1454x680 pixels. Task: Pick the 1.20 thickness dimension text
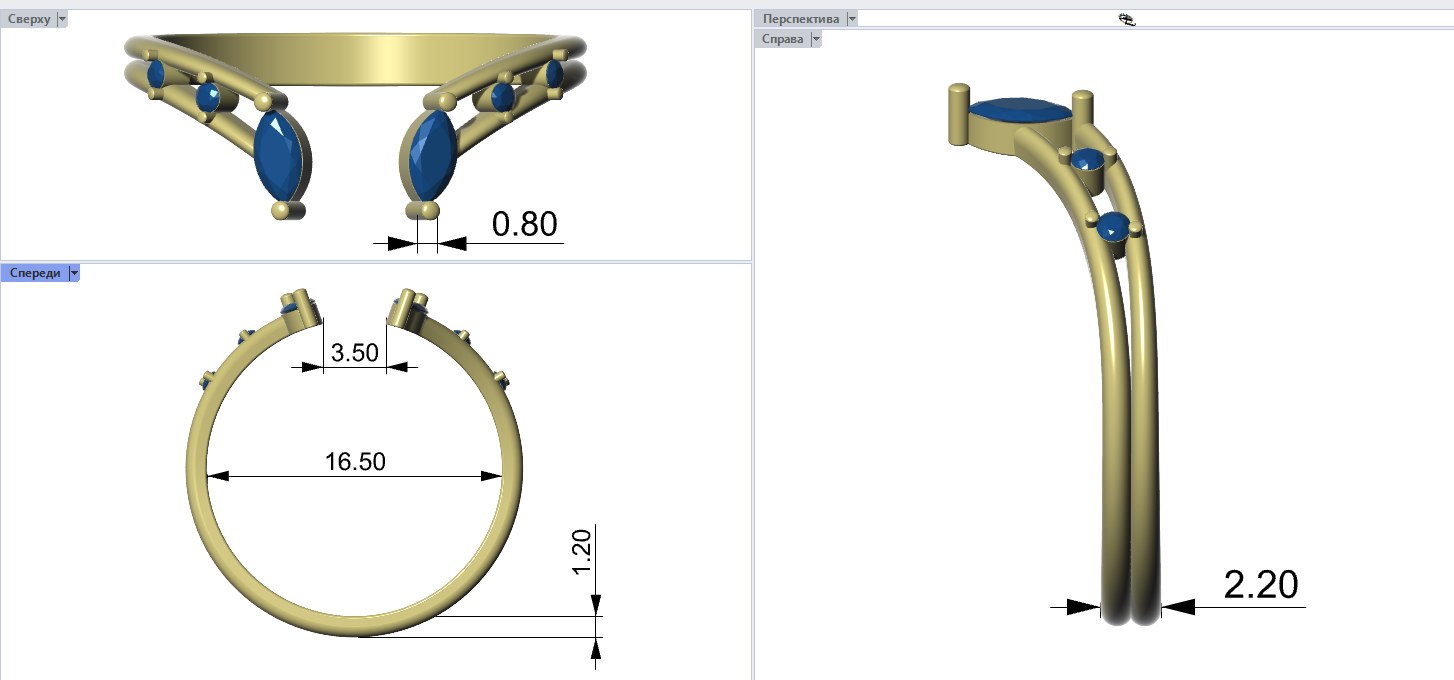[583, 551]
